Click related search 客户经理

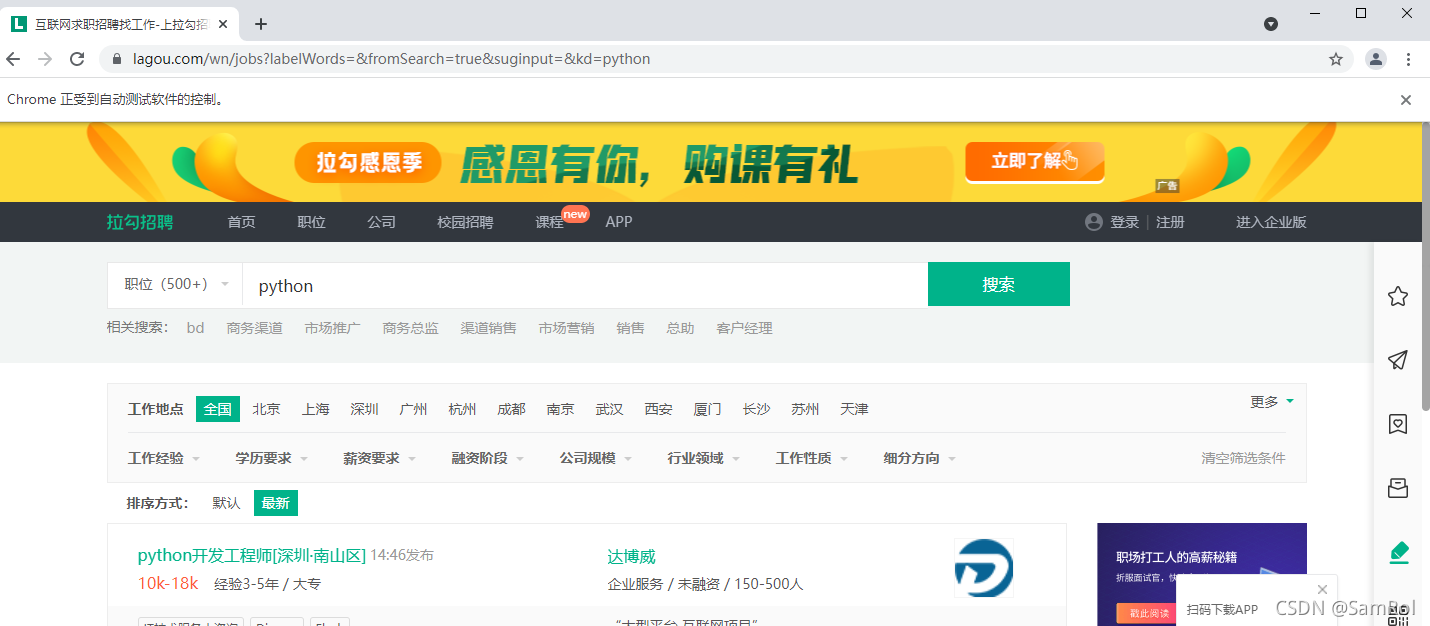pos(745,328)
